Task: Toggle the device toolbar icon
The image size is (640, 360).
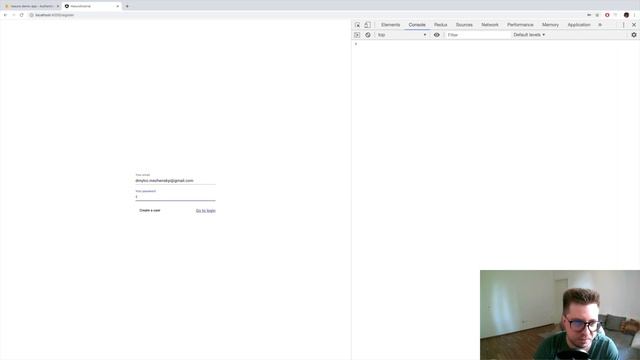Action: click(367, 25)
